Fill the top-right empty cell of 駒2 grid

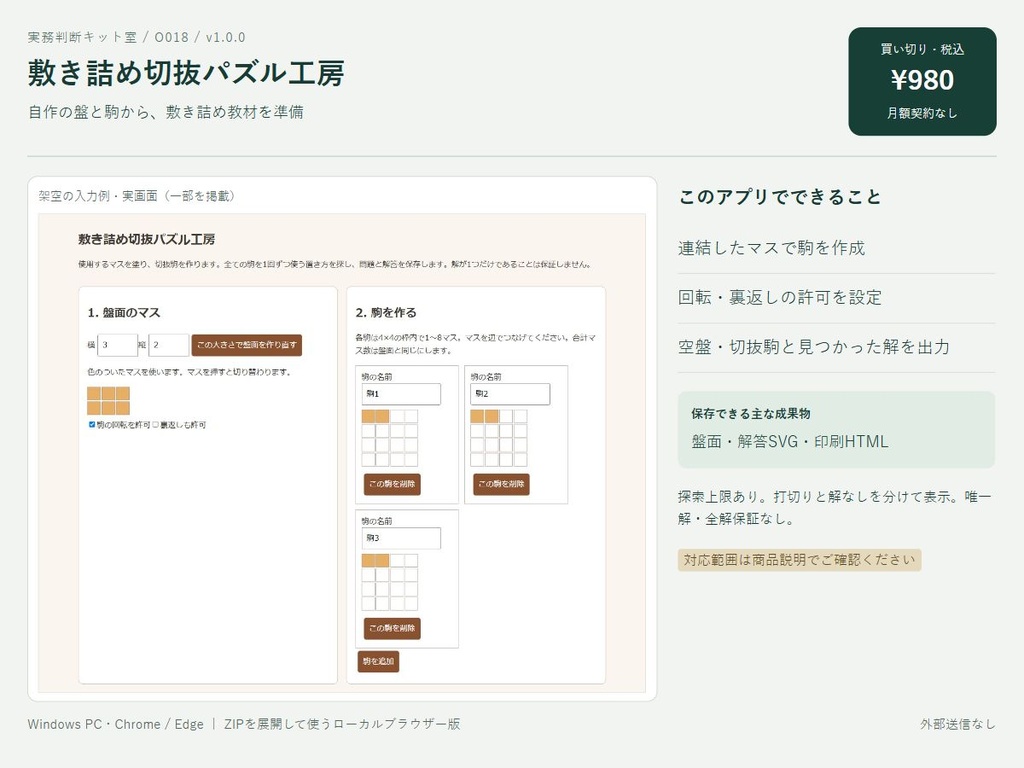(520, 417)
